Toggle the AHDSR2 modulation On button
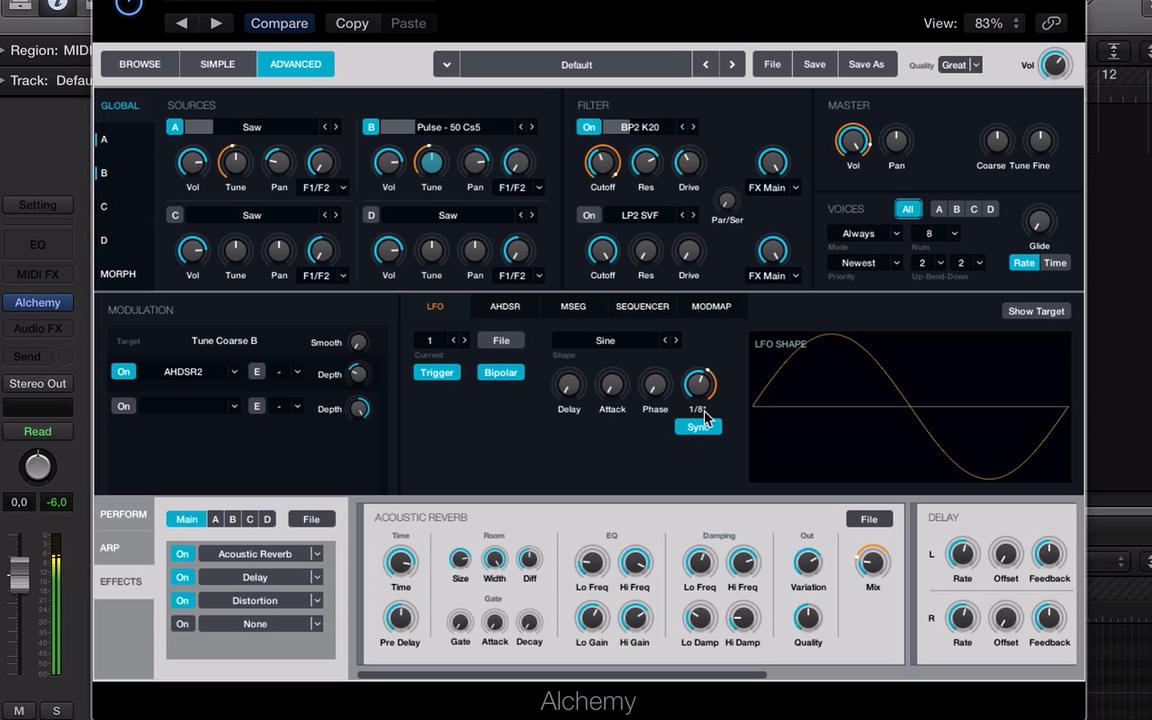 pyautogui.click(x=123, y=372)
